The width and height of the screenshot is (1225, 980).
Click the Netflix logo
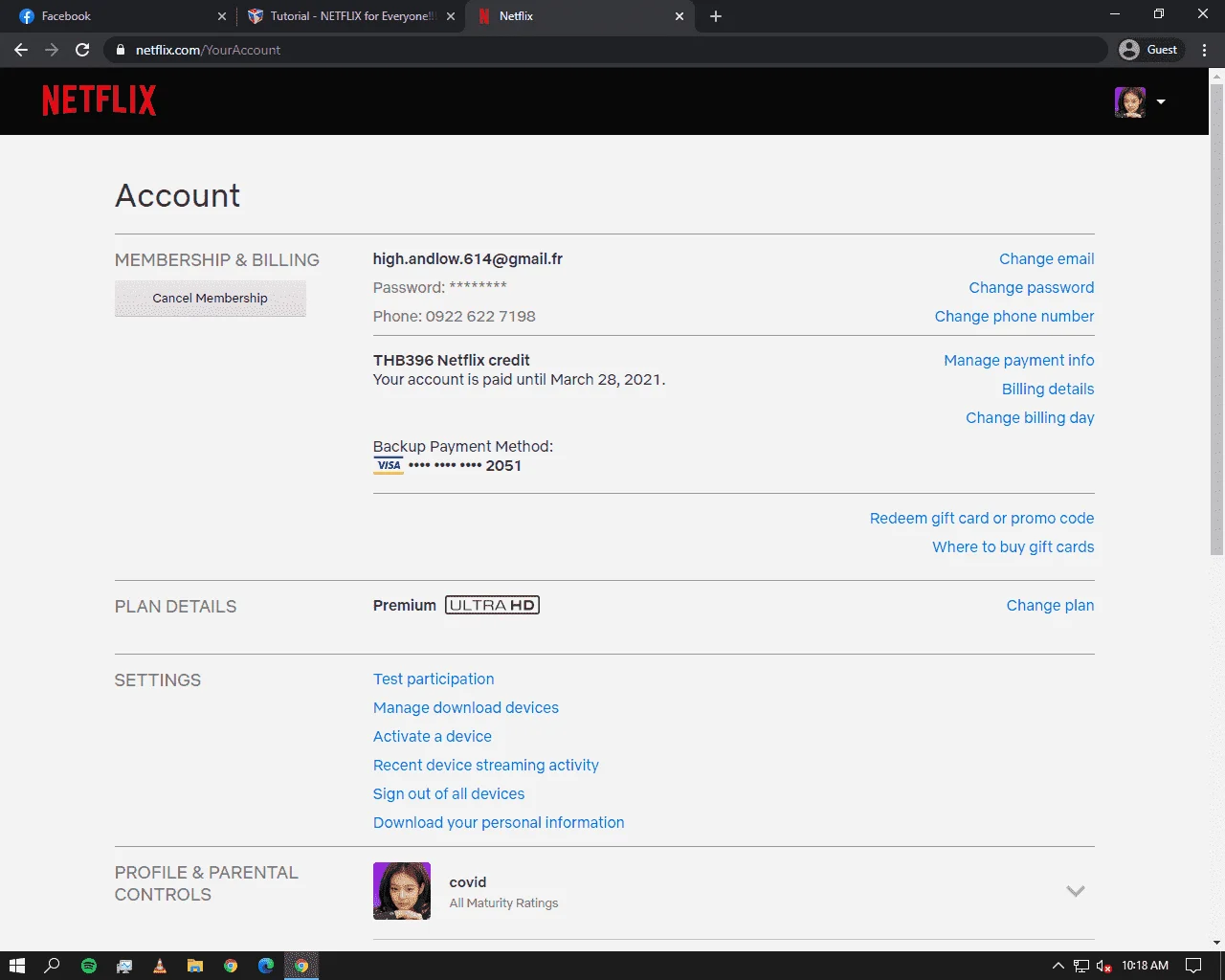coord(99,100)
